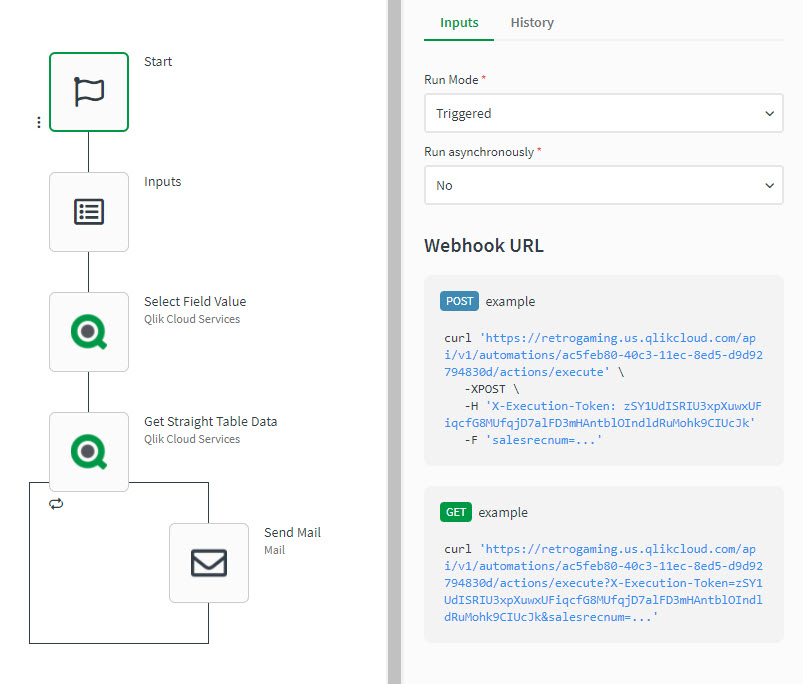Open the Run Mode dropdown
The image size is (803, 684).
tap(603, 114)
